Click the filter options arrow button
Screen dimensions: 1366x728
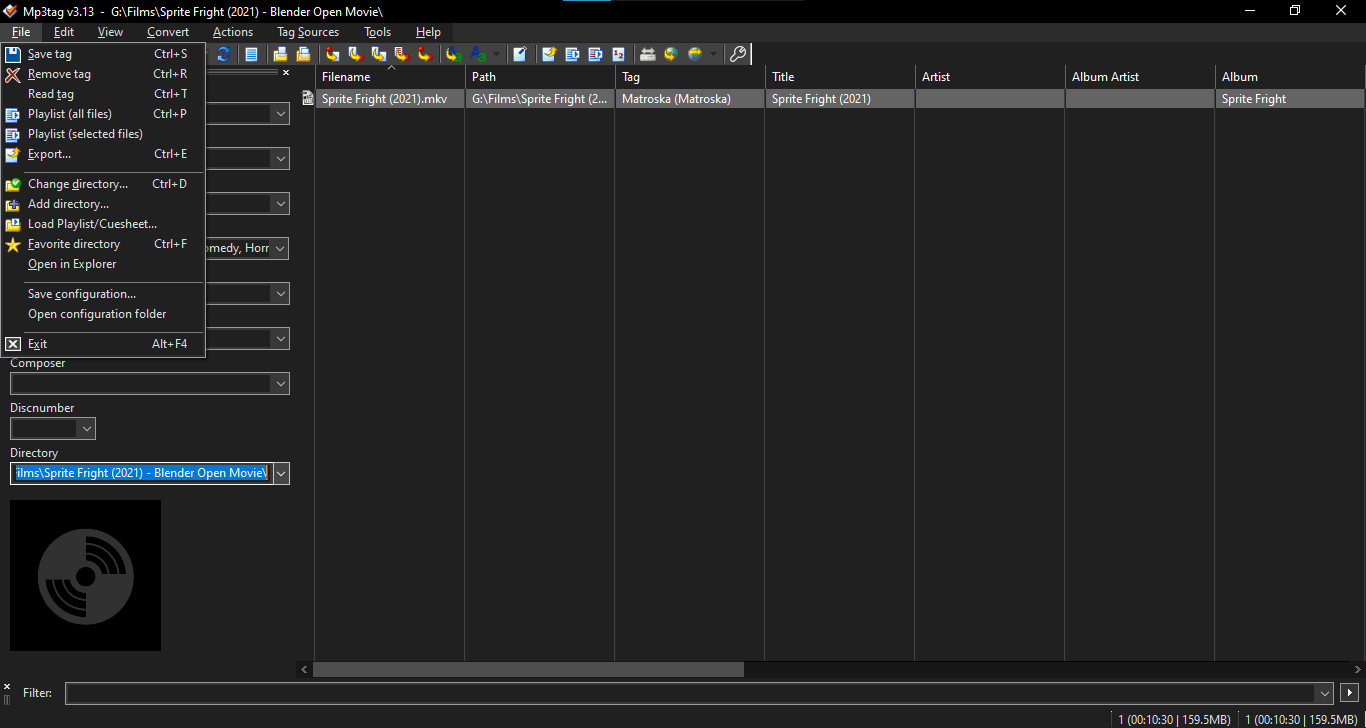1350,693
